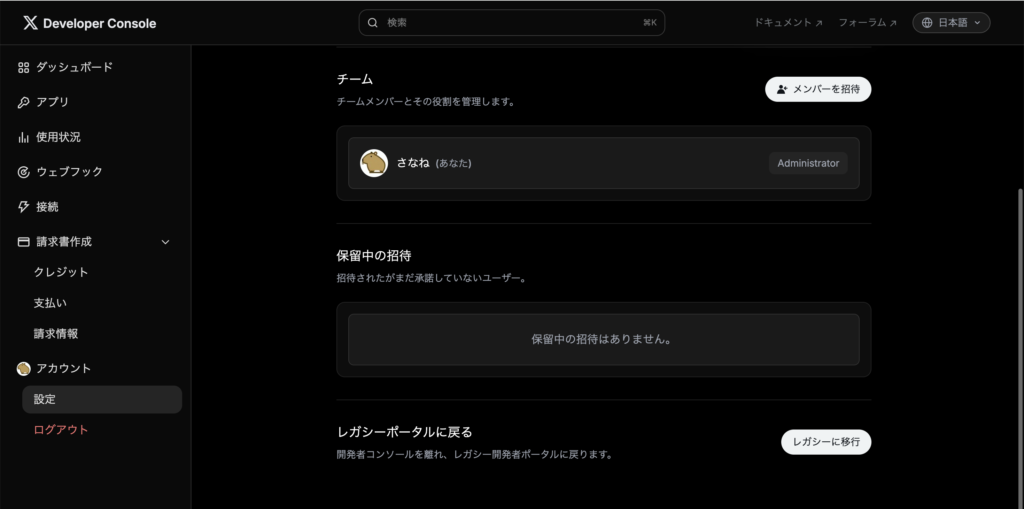Open the ドキュメント external link
1024x509 pixels.
[788, 22]
